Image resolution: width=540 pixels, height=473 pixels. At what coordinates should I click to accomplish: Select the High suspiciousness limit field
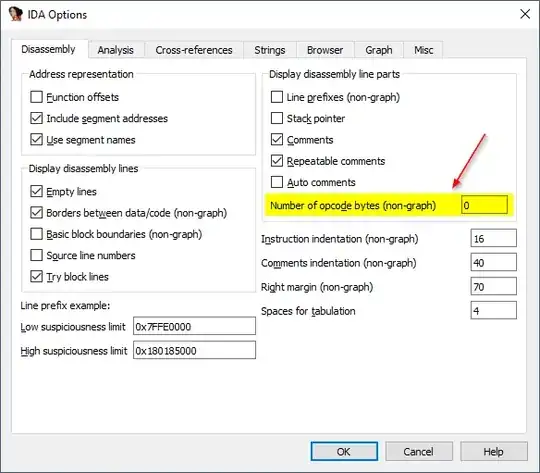[195, 350]
